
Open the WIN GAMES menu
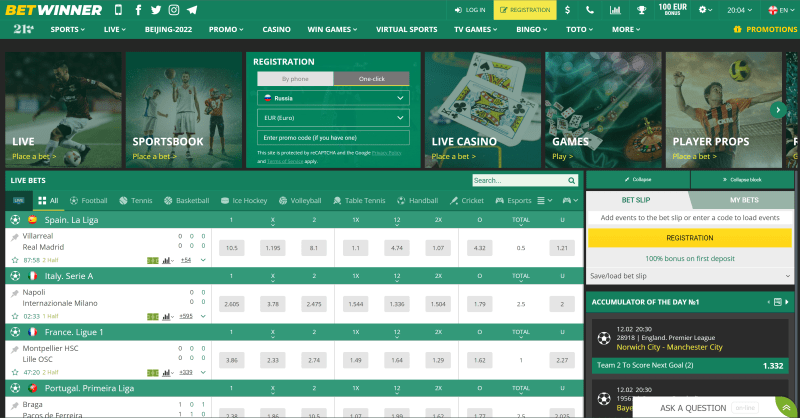[x=332, y=30]
